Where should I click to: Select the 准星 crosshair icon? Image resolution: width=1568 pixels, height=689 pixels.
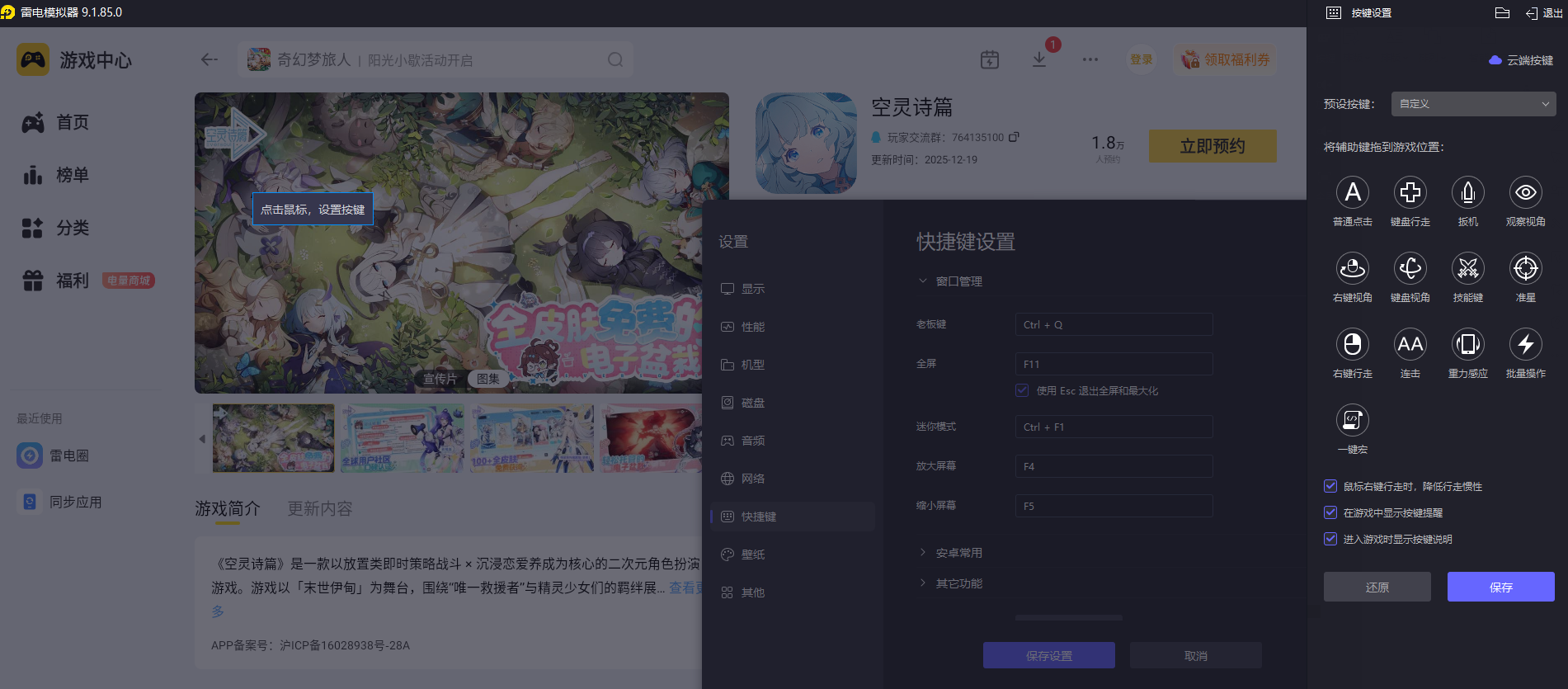[x=1526, y=268]
